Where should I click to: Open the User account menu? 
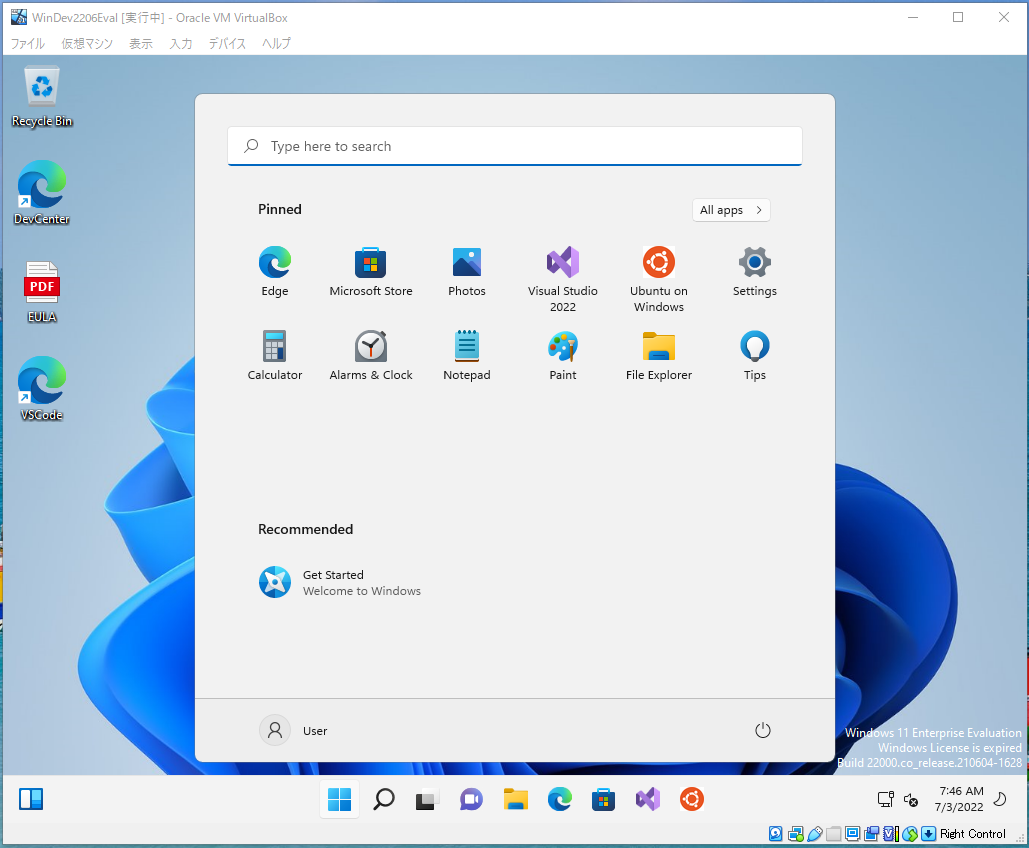(293, 731)
